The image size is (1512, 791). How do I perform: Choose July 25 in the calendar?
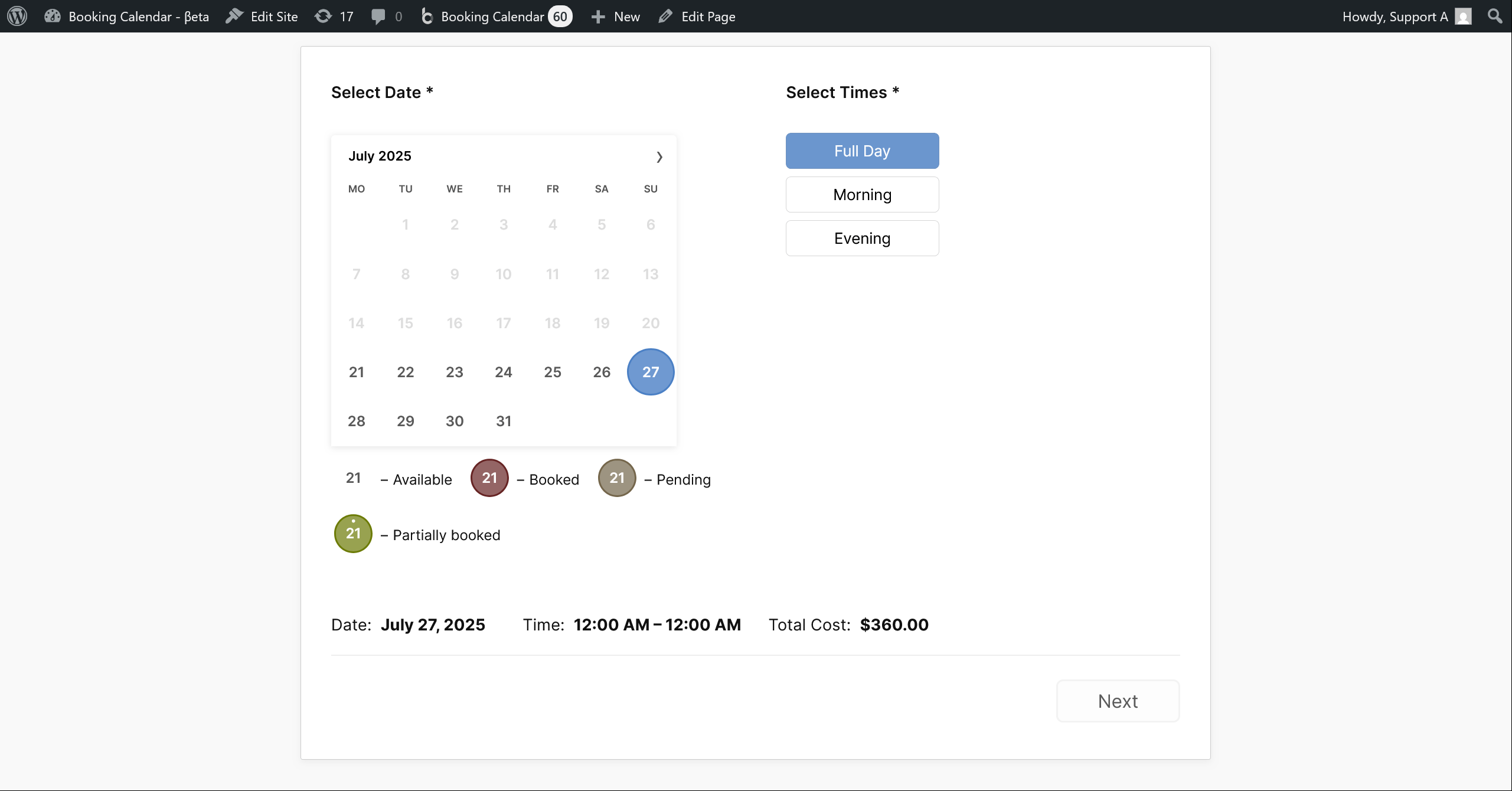(x=552, y=372)
